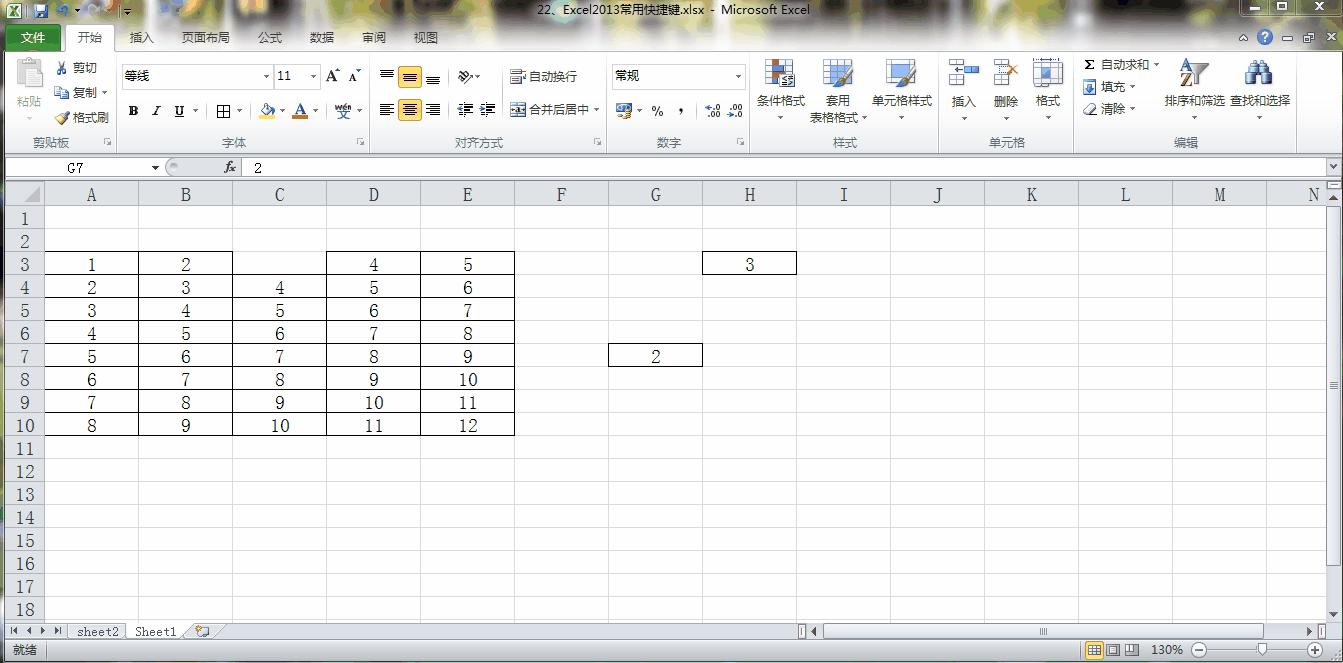This screenshot has width=1343, height=663.
Task: Expand Clear (清除) dropdown
Action: (x=1133, y=109)
